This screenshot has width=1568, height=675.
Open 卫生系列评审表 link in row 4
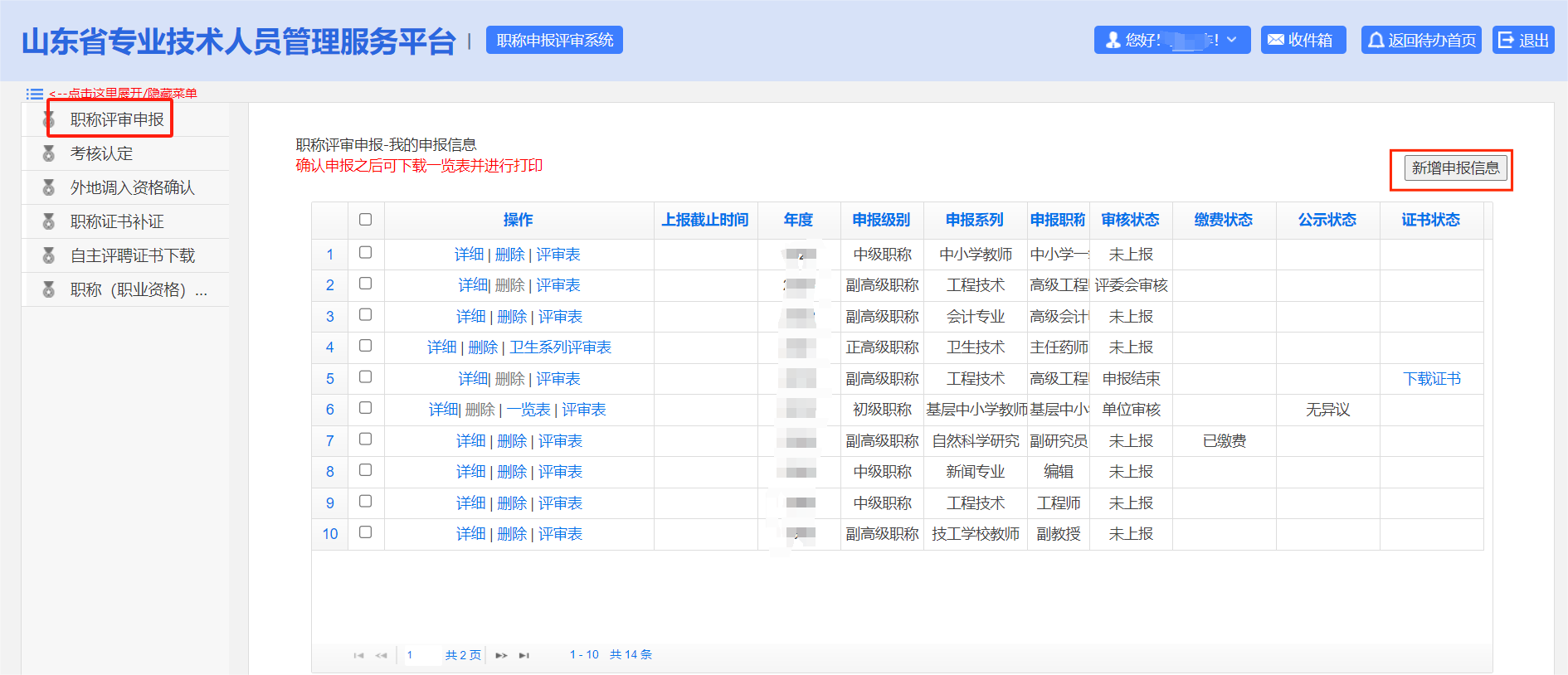(560, 347)
